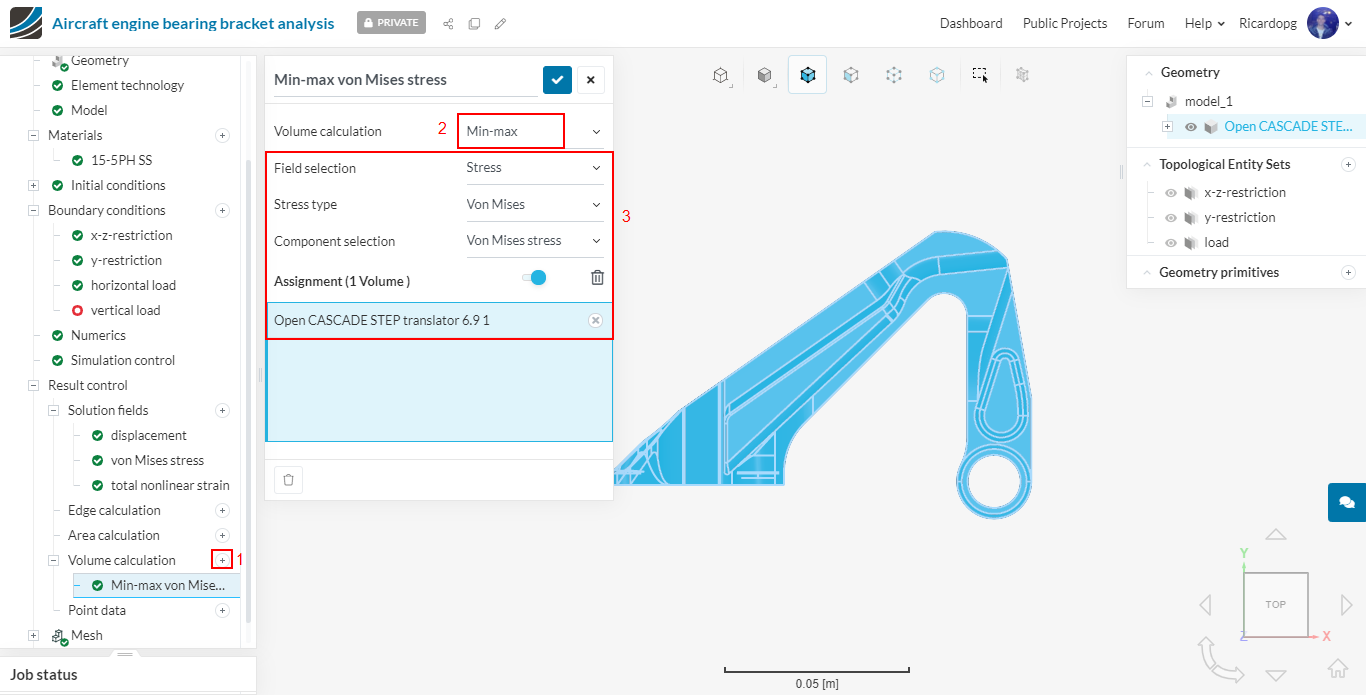Open the Volume calculation Min-max dropdown
This screenshot has width=1366, height=695.
click(x=535, y=131)
